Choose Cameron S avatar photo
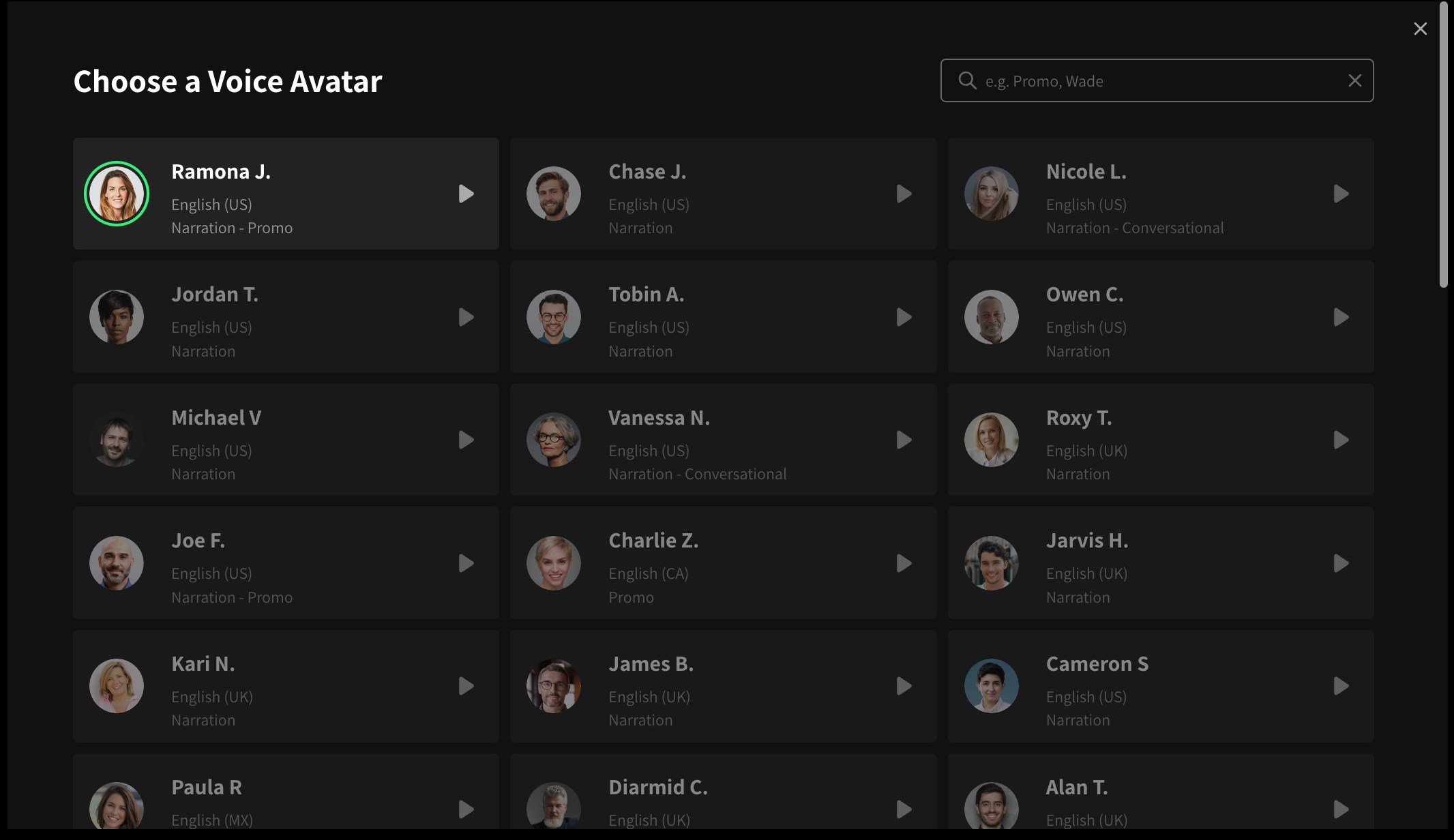This screenshot has width=1454, height=840. (991, 686)
